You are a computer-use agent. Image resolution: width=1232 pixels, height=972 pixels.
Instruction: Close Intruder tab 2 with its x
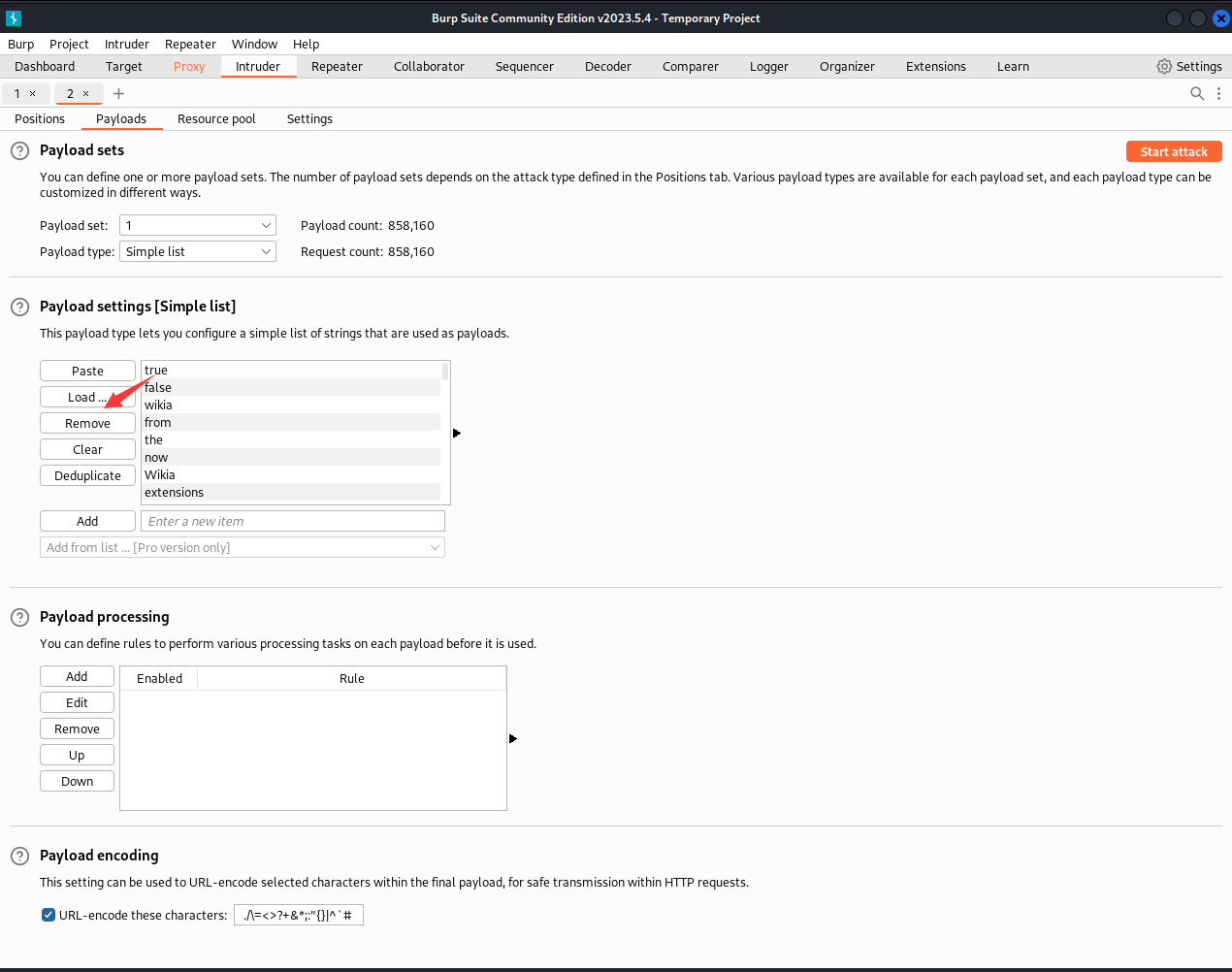[x=85, y=94]
